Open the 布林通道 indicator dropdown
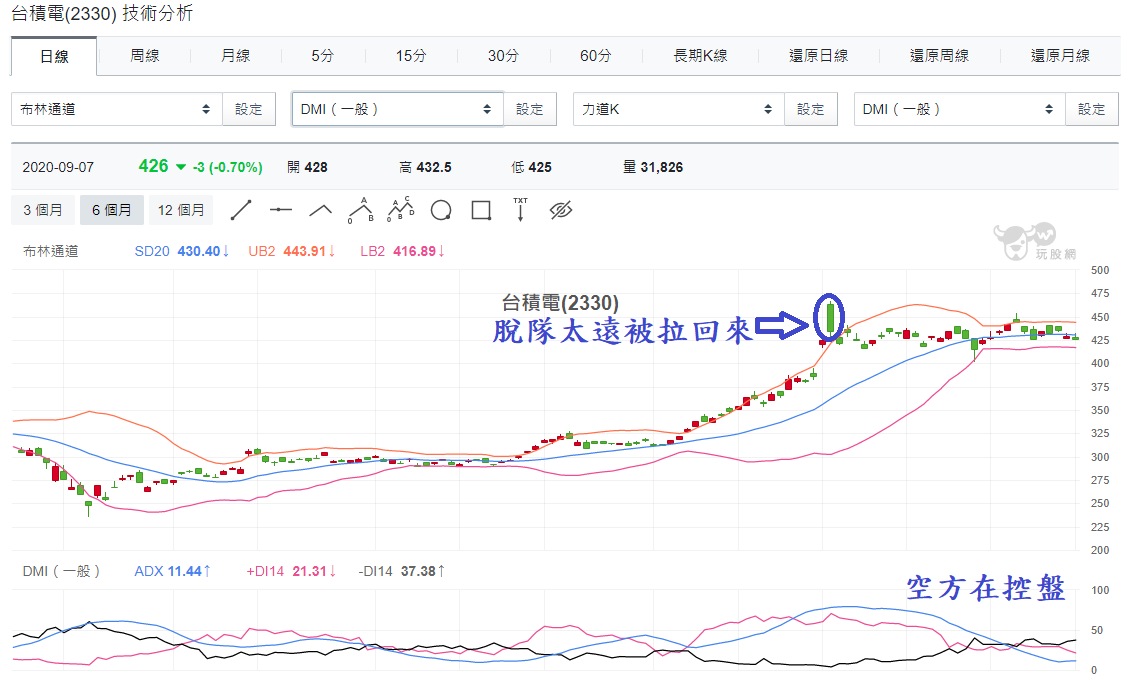The height and width of the screenshot is (680, 1132). pyautogui.click(x=117, y=109)
